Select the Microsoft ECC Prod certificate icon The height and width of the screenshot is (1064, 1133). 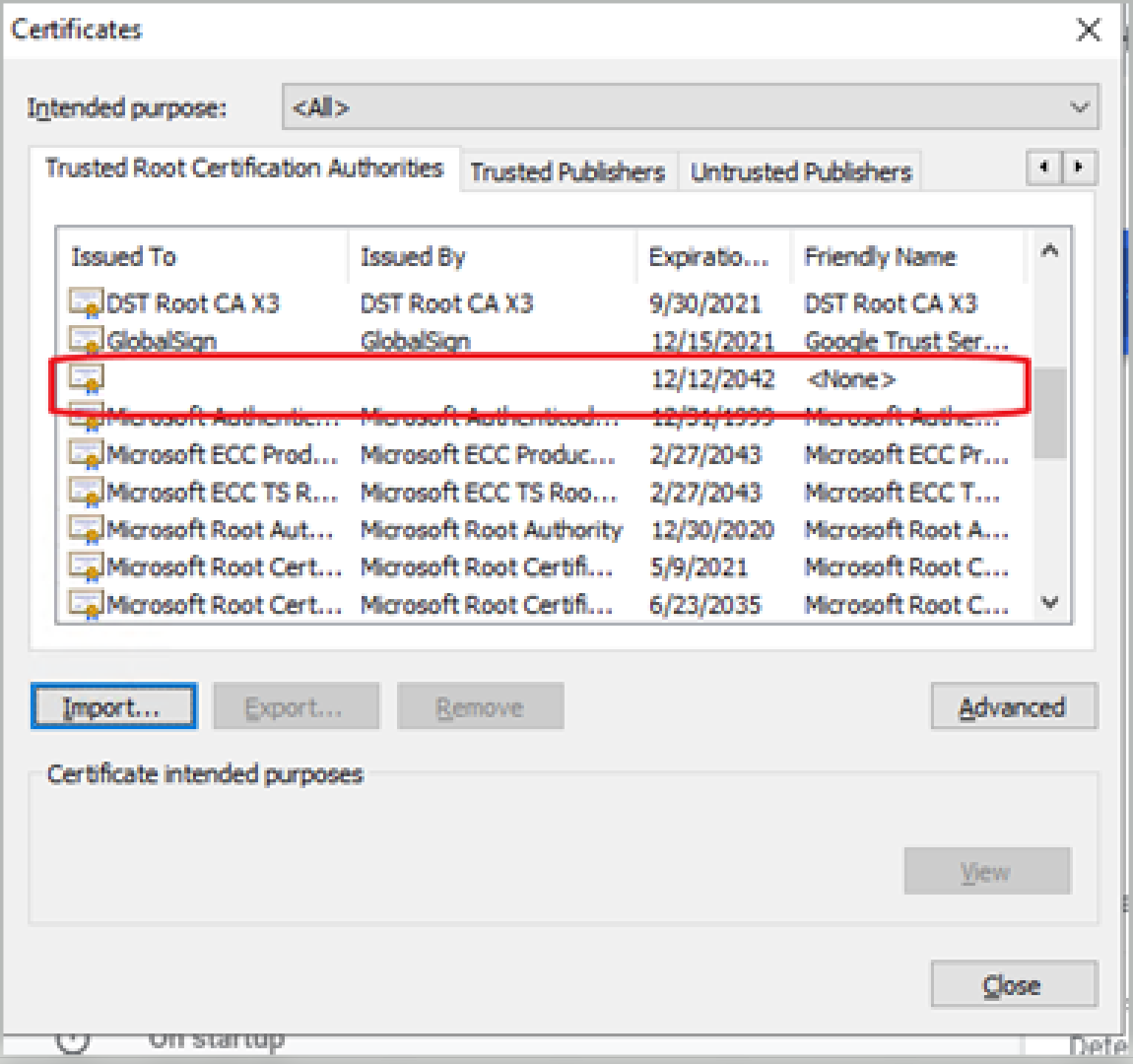click(87, 454)
